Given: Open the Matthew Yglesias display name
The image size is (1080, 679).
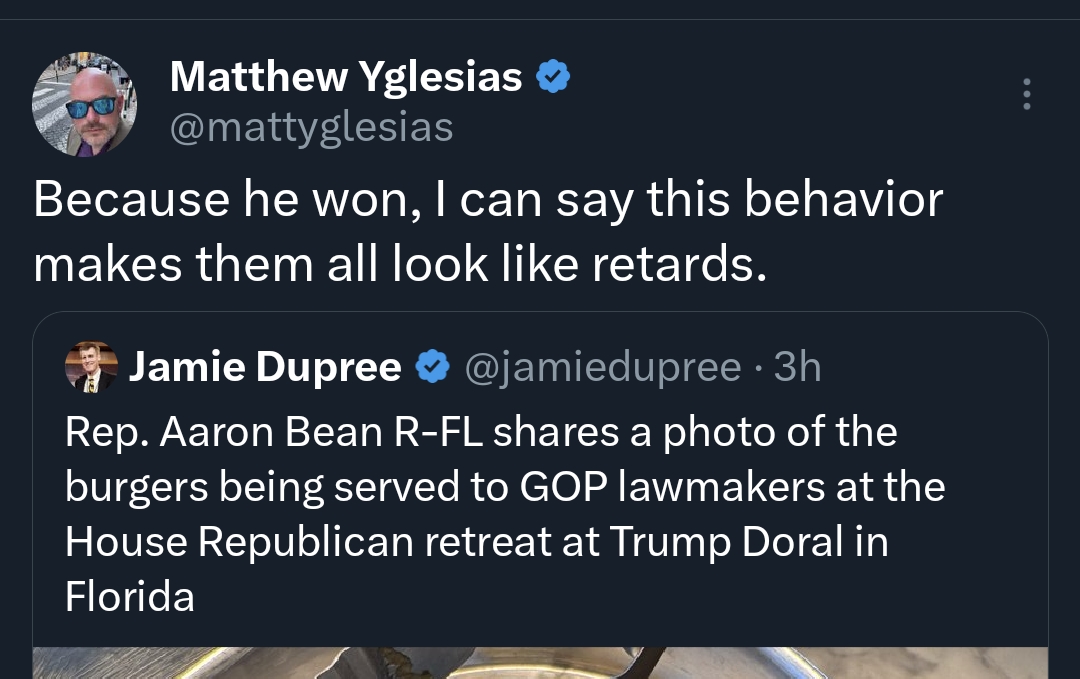Looking at the screenshot, I should (x=346, y=76).
